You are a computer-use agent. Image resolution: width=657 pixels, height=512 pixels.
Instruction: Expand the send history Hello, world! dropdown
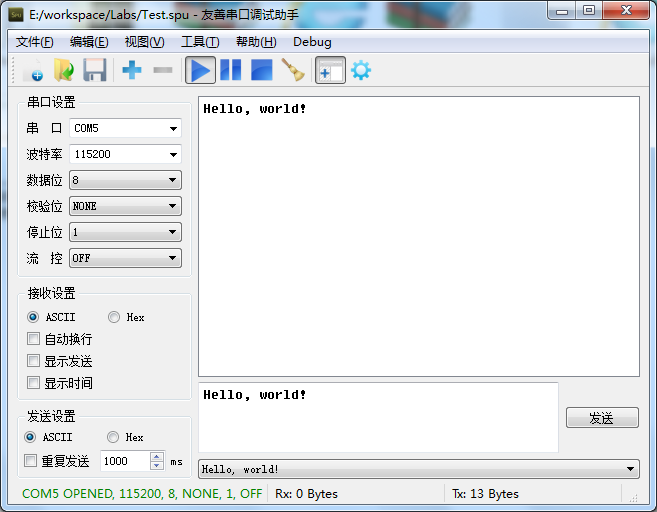tap(419, 469)
